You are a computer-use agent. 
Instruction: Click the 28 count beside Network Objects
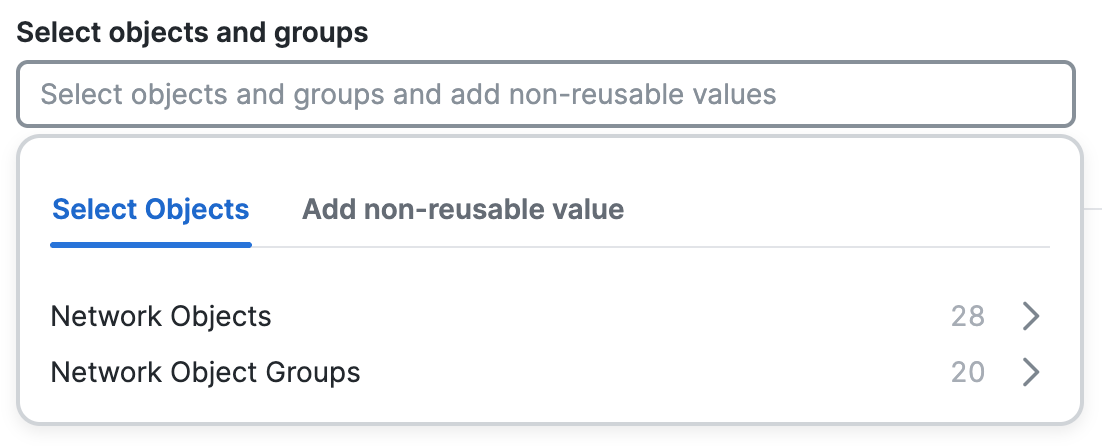click(967, 317)
